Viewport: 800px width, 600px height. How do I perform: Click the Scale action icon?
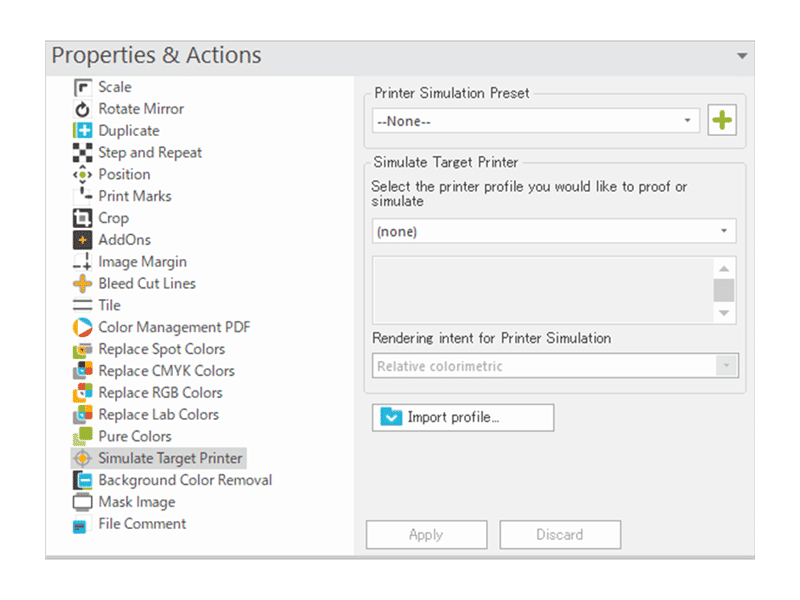click(83, 88)
